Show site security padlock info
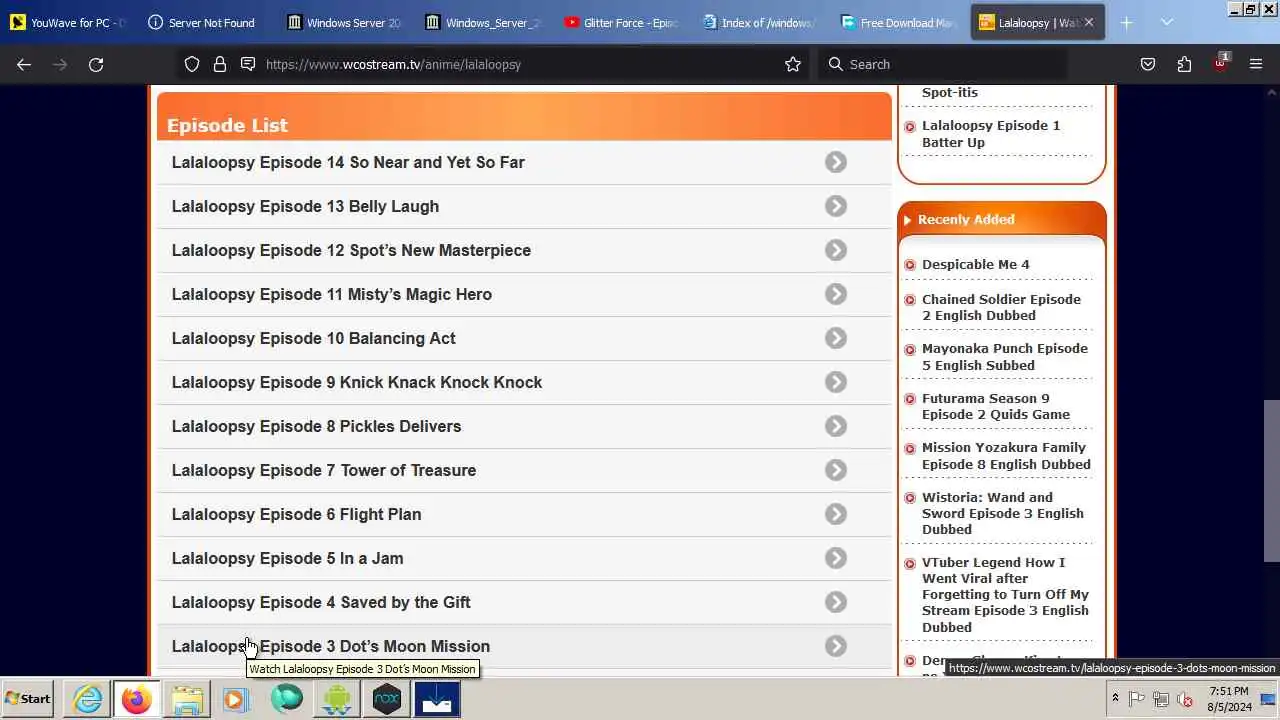 [x=220, y=64]
